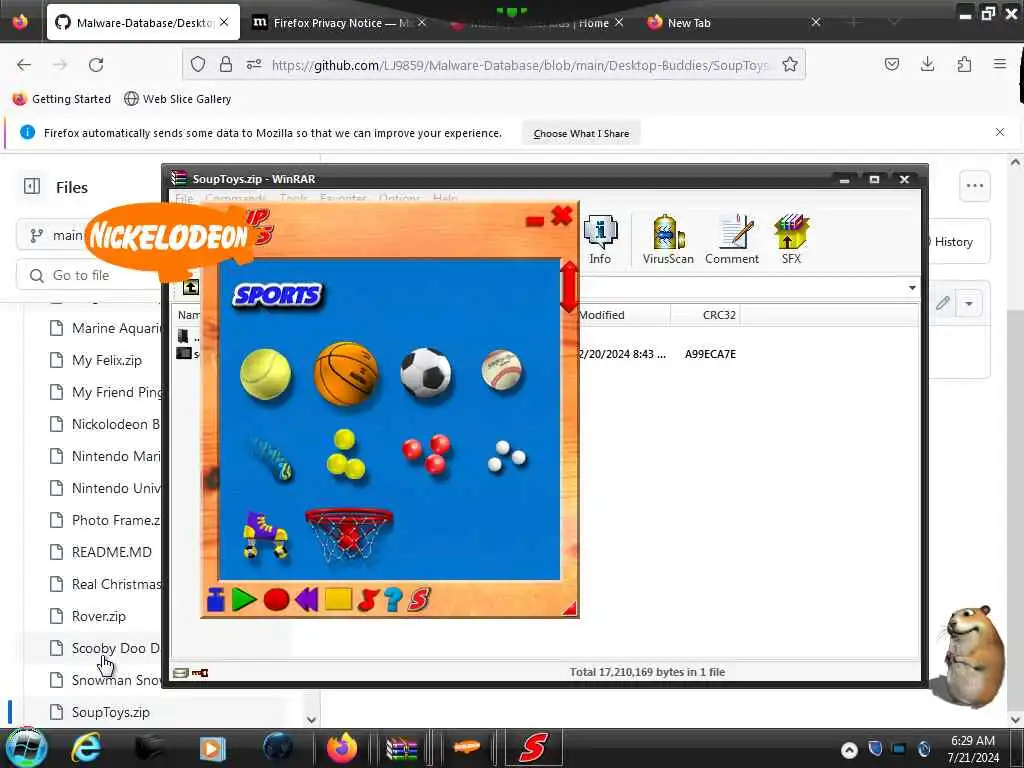Pick the green tube toy
This screenshot has width=1024, height=768.
pyautogui.click(x=270, y=458)
